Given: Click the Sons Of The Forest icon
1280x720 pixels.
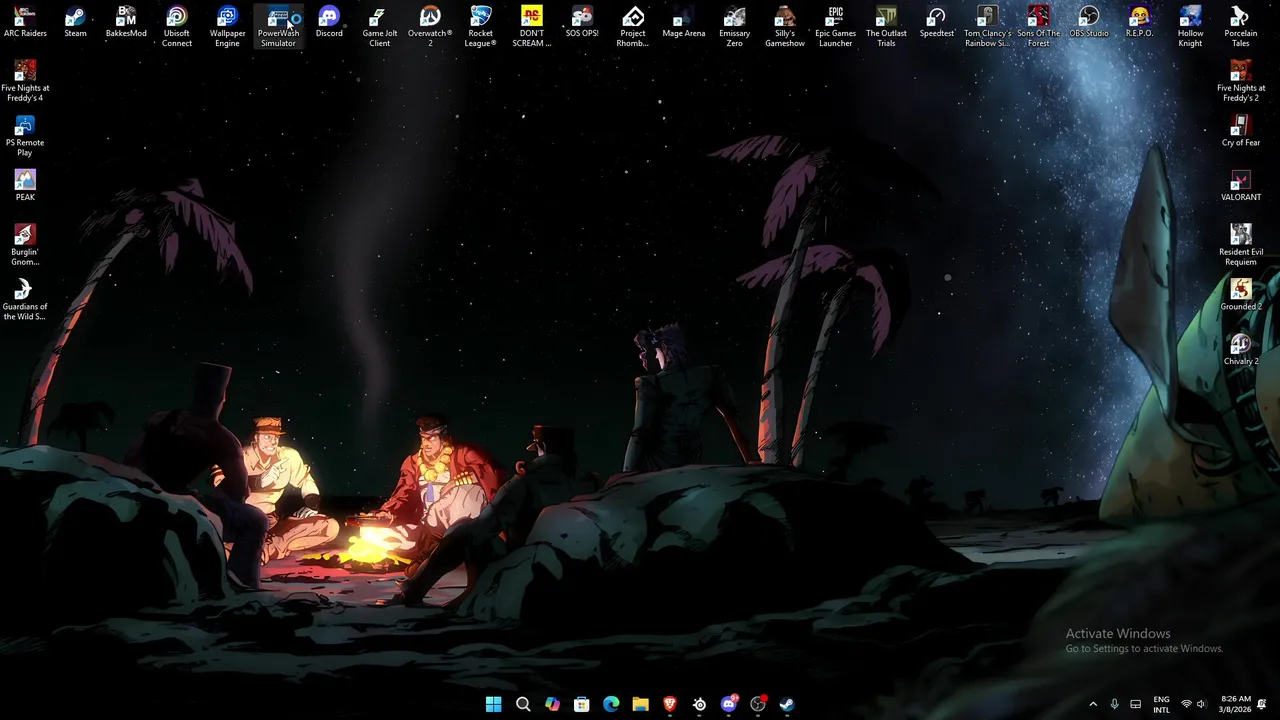Looking at the screenshot, I should 1038,27.
